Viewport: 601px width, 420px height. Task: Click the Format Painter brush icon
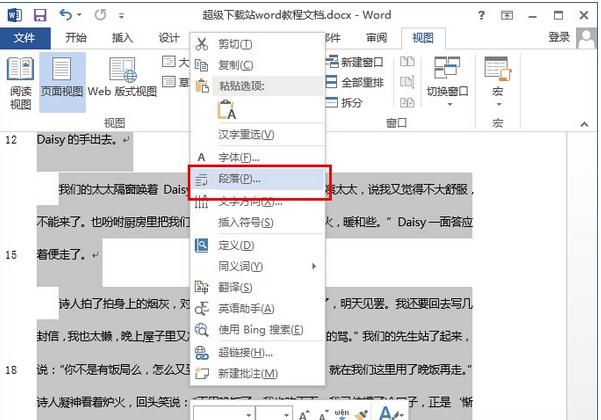[x=361, y=415]
